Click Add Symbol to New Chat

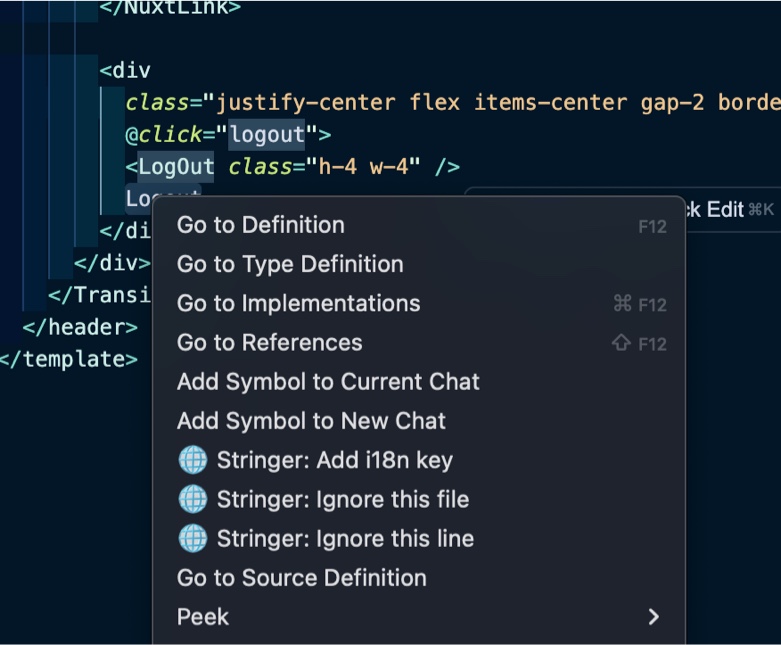click(x=418, y=421)
